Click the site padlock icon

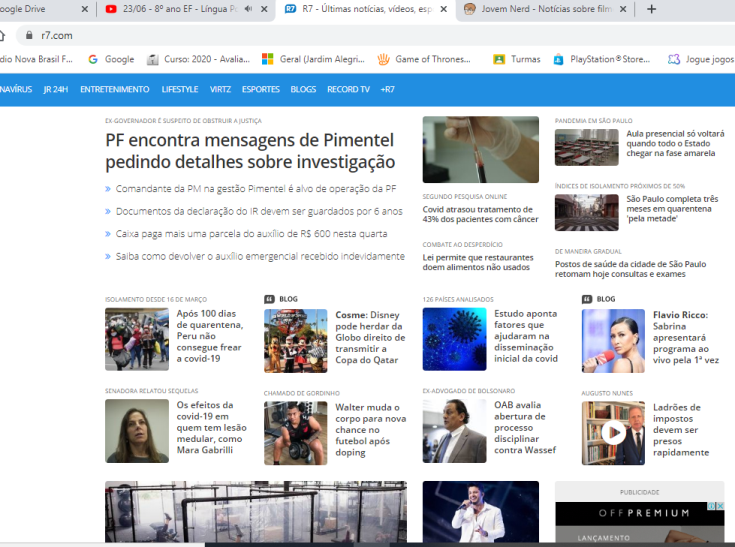[x=29, y=35]
